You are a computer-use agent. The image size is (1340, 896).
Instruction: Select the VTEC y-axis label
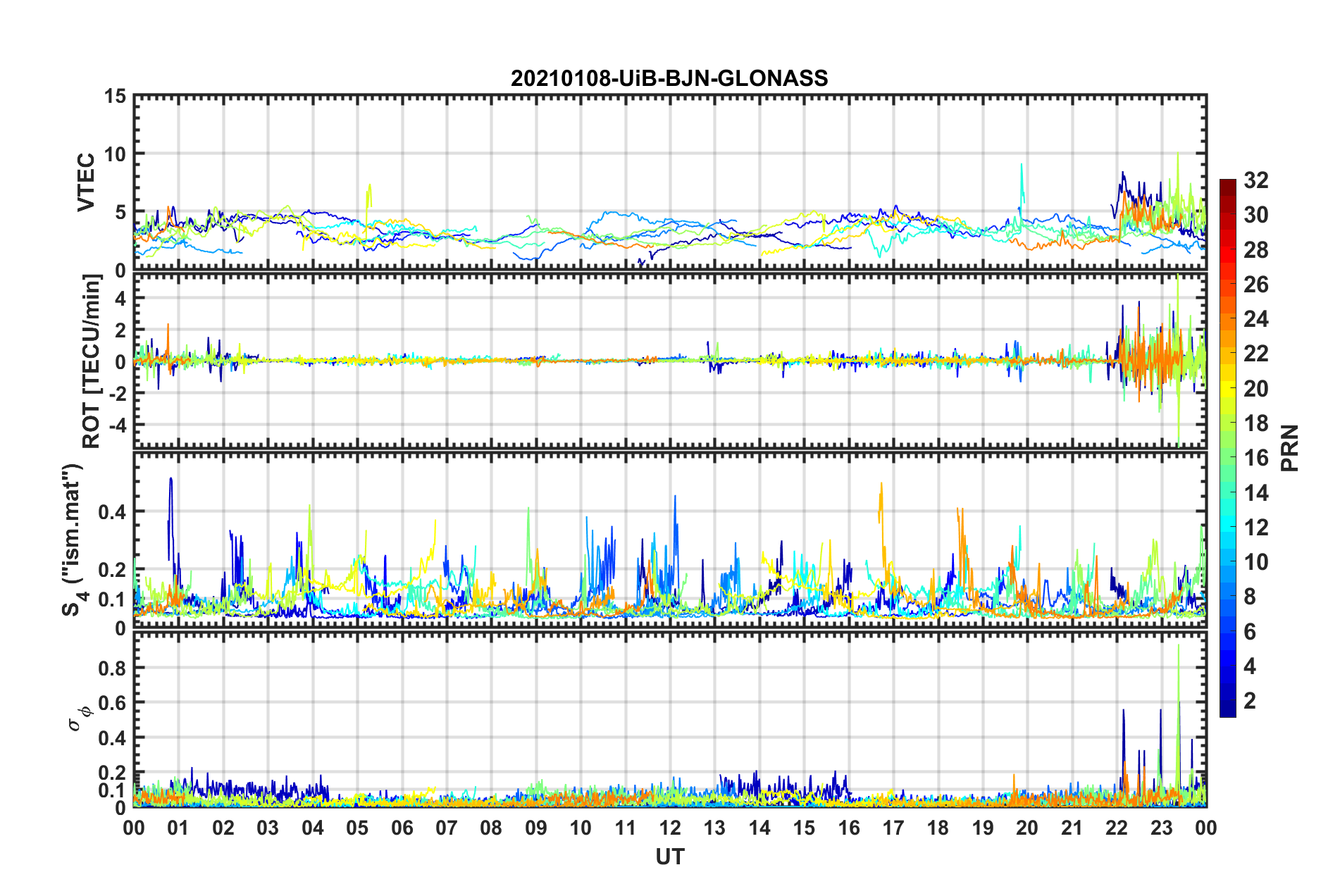(x=86, y=182)
